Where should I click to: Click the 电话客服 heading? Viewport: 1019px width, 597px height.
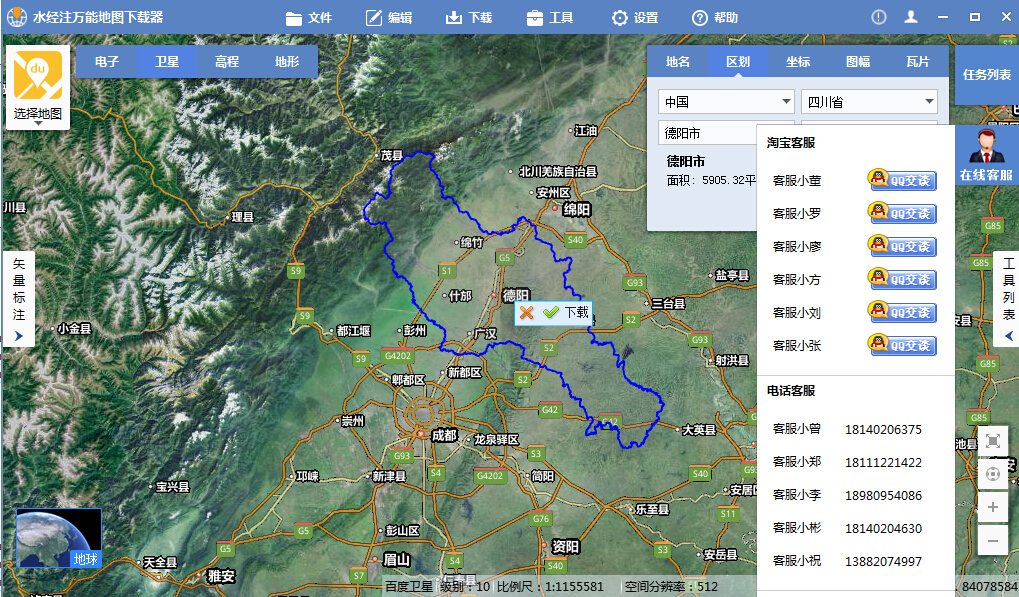[791, 391]
